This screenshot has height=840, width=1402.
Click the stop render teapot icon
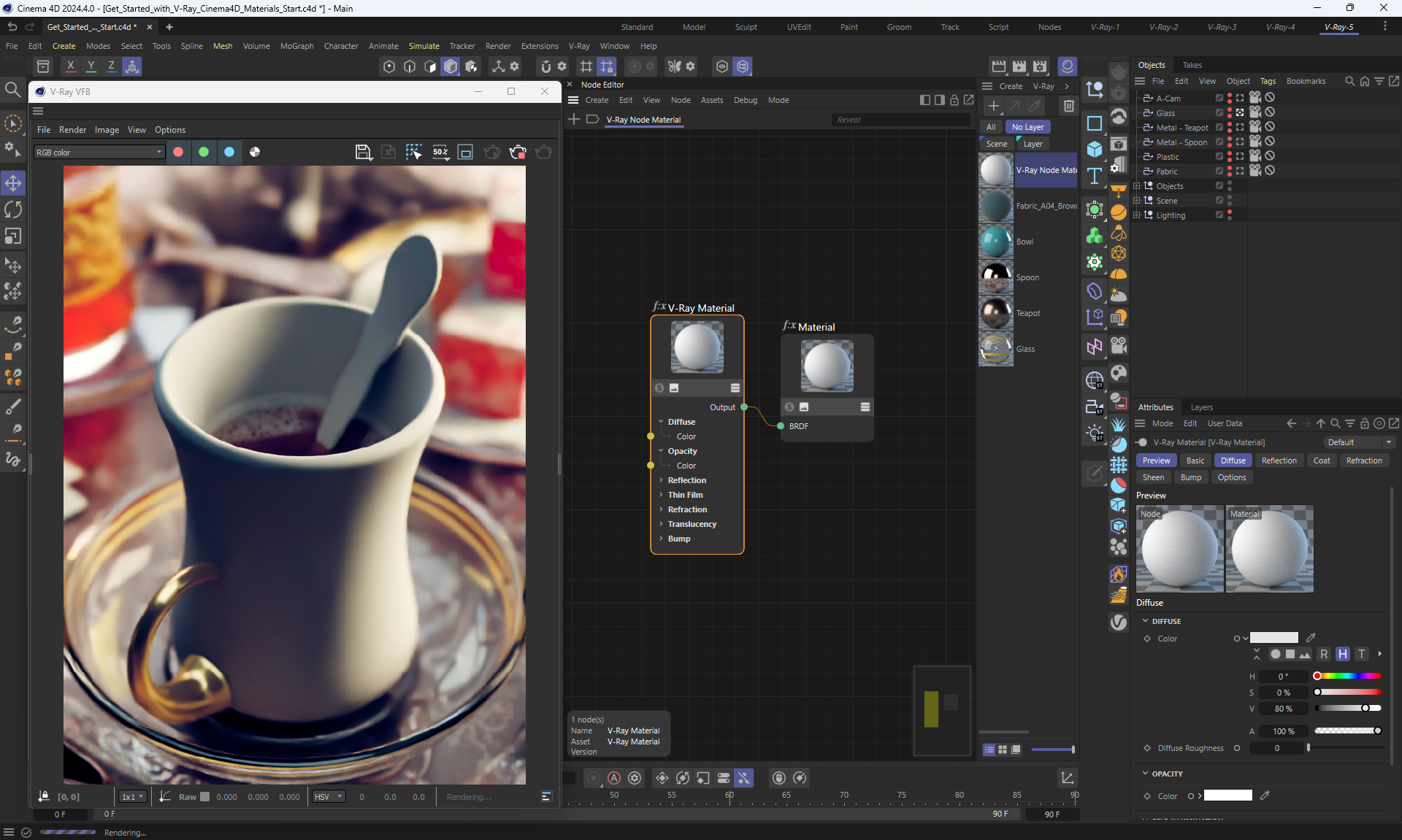pos(518,152)
